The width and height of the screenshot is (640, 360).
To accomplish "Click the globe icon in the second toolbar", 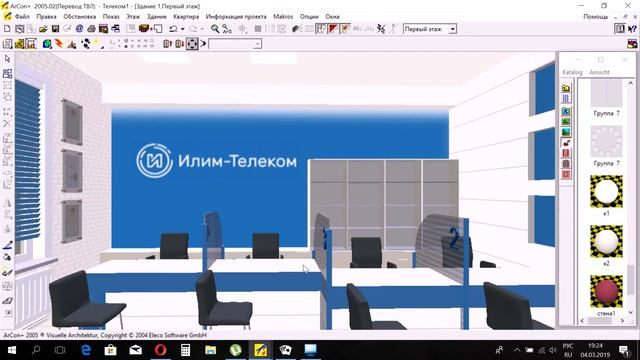I will tap(47, 44).
